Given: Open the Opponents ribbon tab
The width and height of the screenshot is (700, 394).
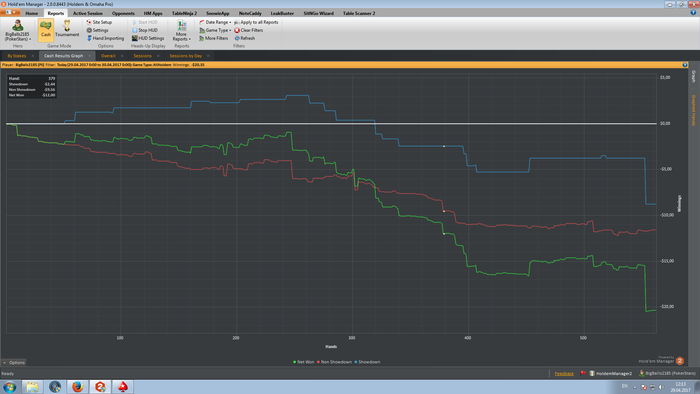Looking at the screenshot, I should (123, 13).
